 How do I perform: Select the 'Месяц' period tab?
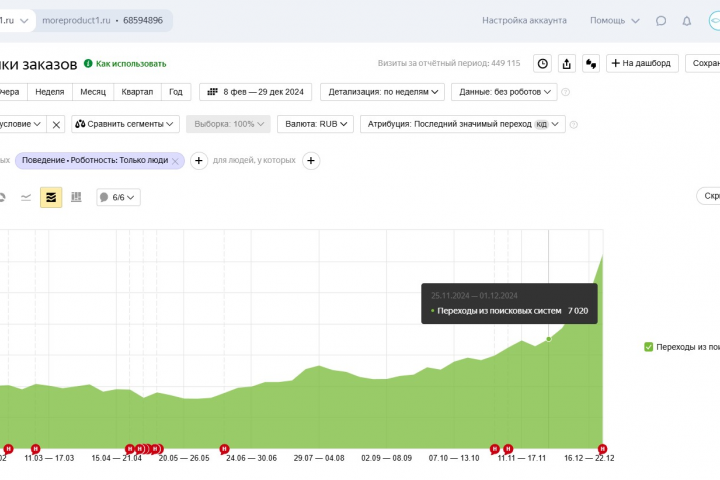(x=93, y=92)
